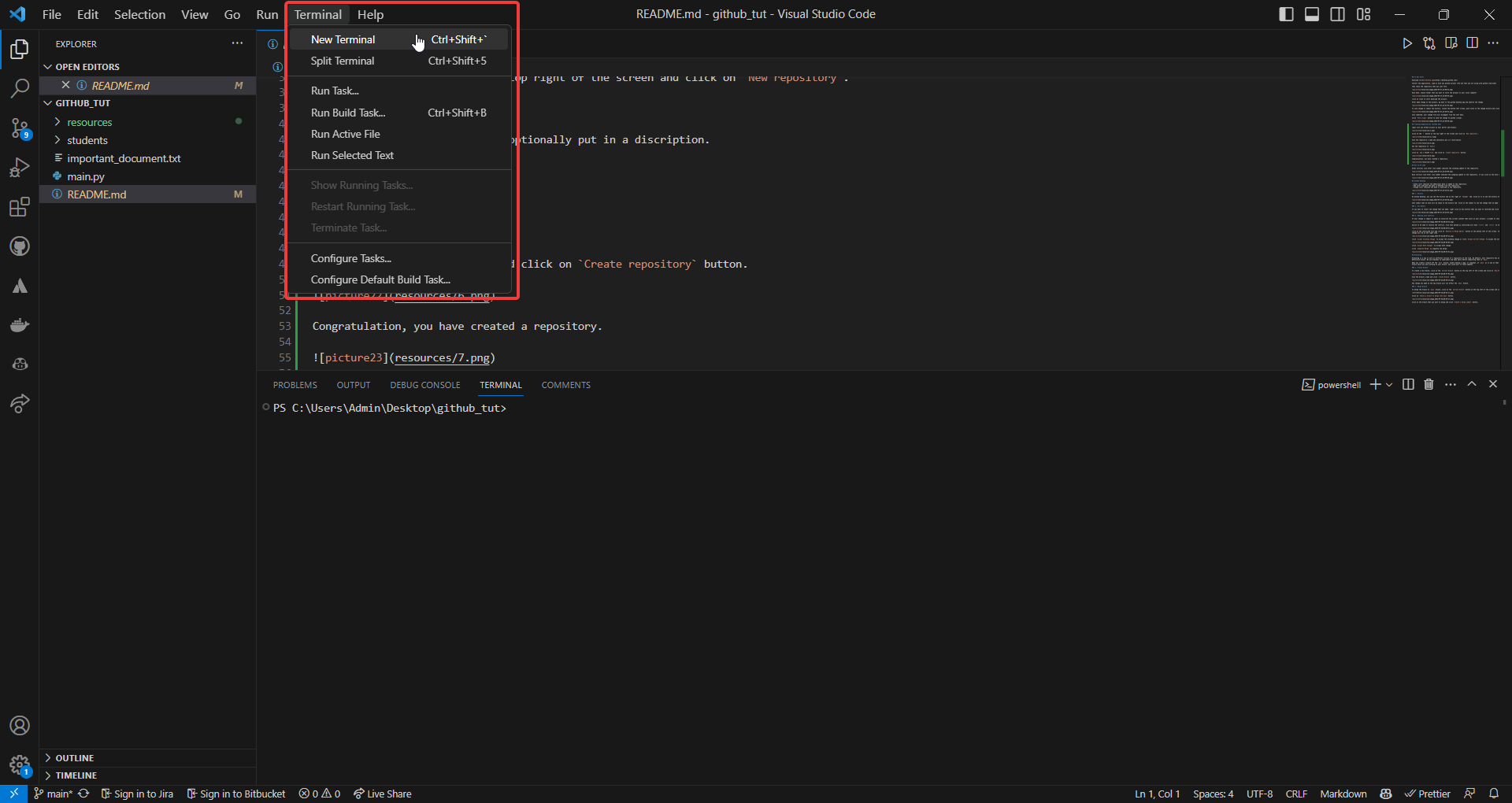Close the terminal panel
Image resolution: width=1512 pixels, height=803 pixels.
(1493, 384)
